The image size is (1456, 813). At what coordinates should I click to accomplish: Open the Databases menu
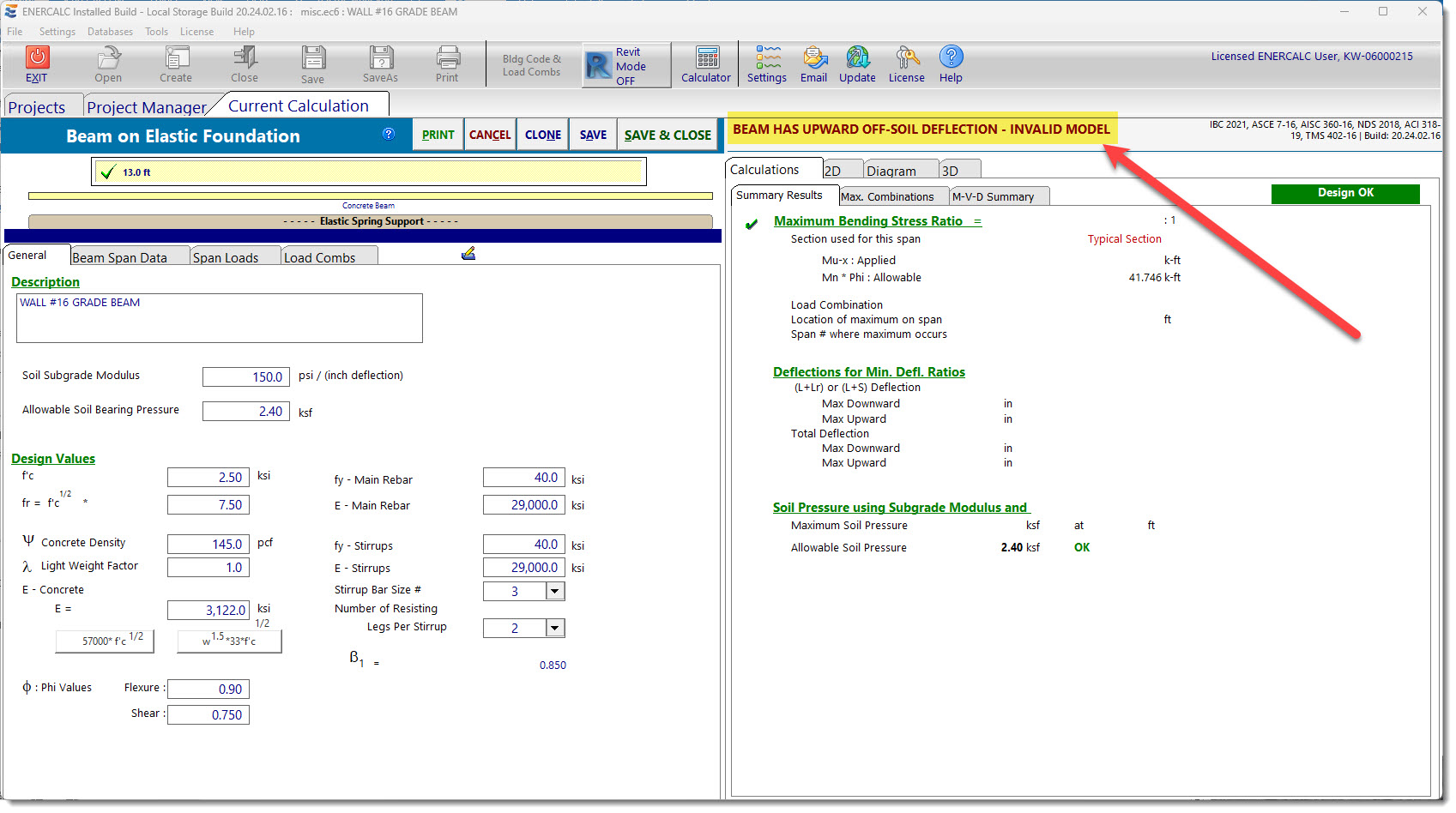point(110,31)
